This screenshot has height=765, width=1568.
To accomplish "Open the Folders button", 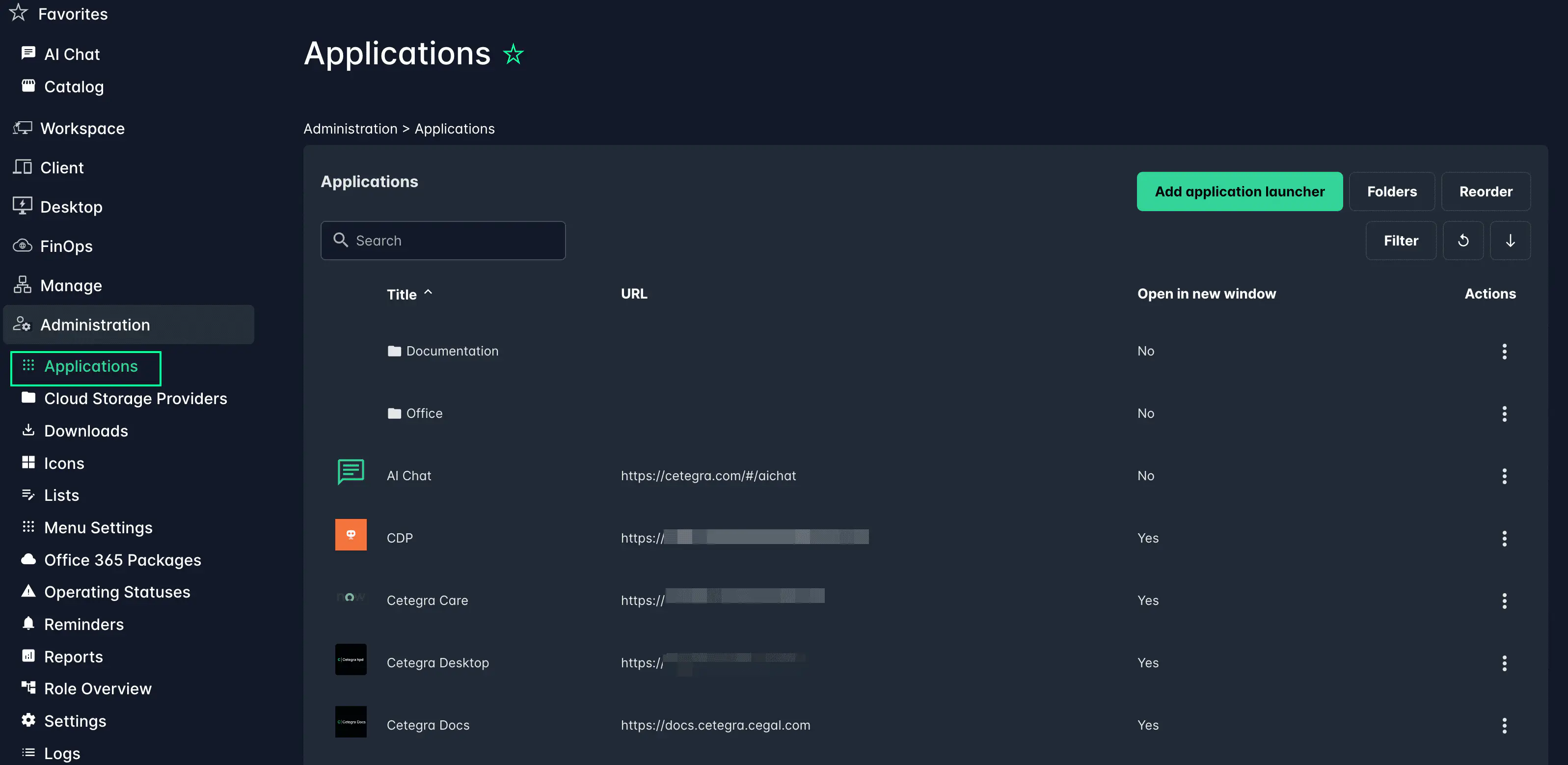I will point(1391,191).
